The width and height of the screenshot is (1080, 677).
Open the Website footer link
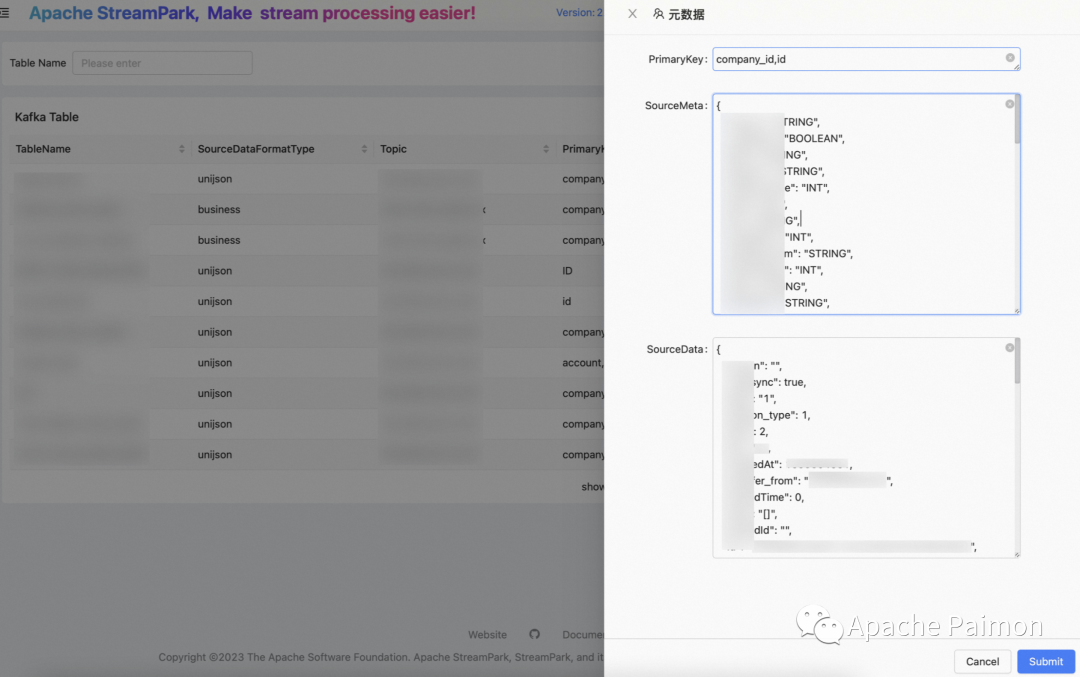(x=487, y=634)
